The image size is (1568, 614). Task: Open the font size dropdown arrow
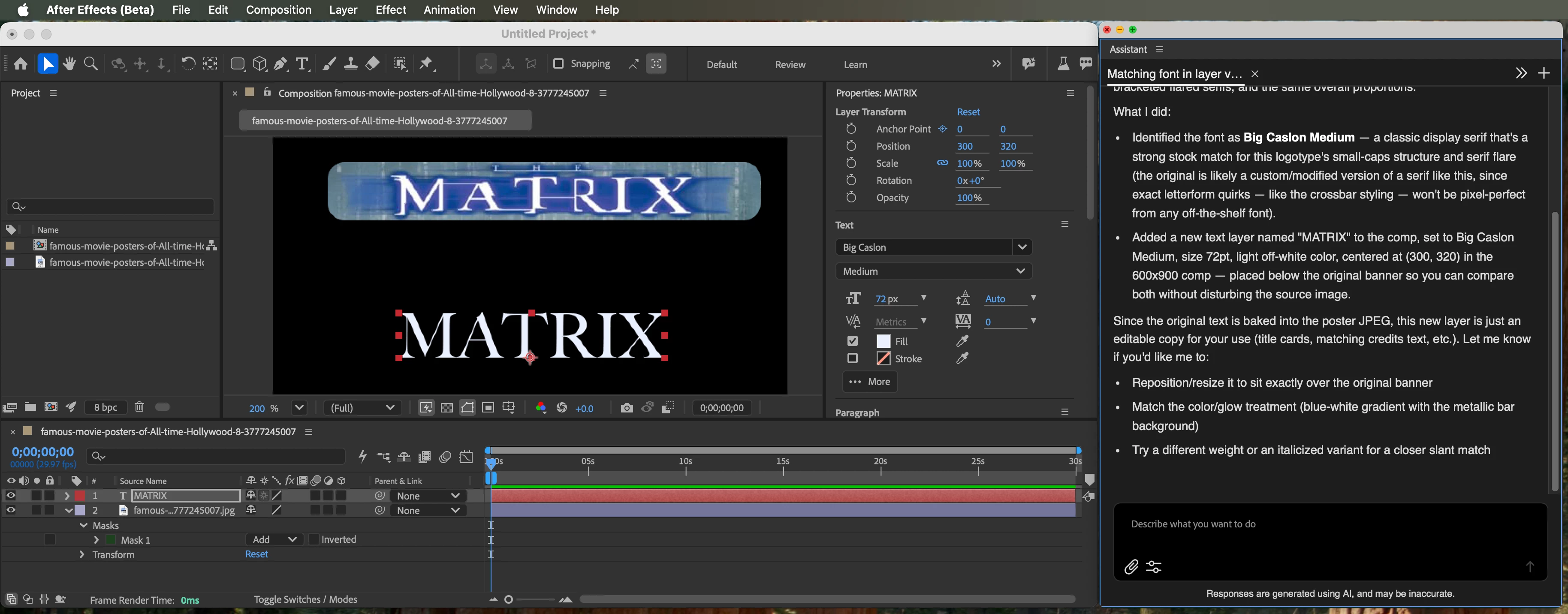point(923,298)
